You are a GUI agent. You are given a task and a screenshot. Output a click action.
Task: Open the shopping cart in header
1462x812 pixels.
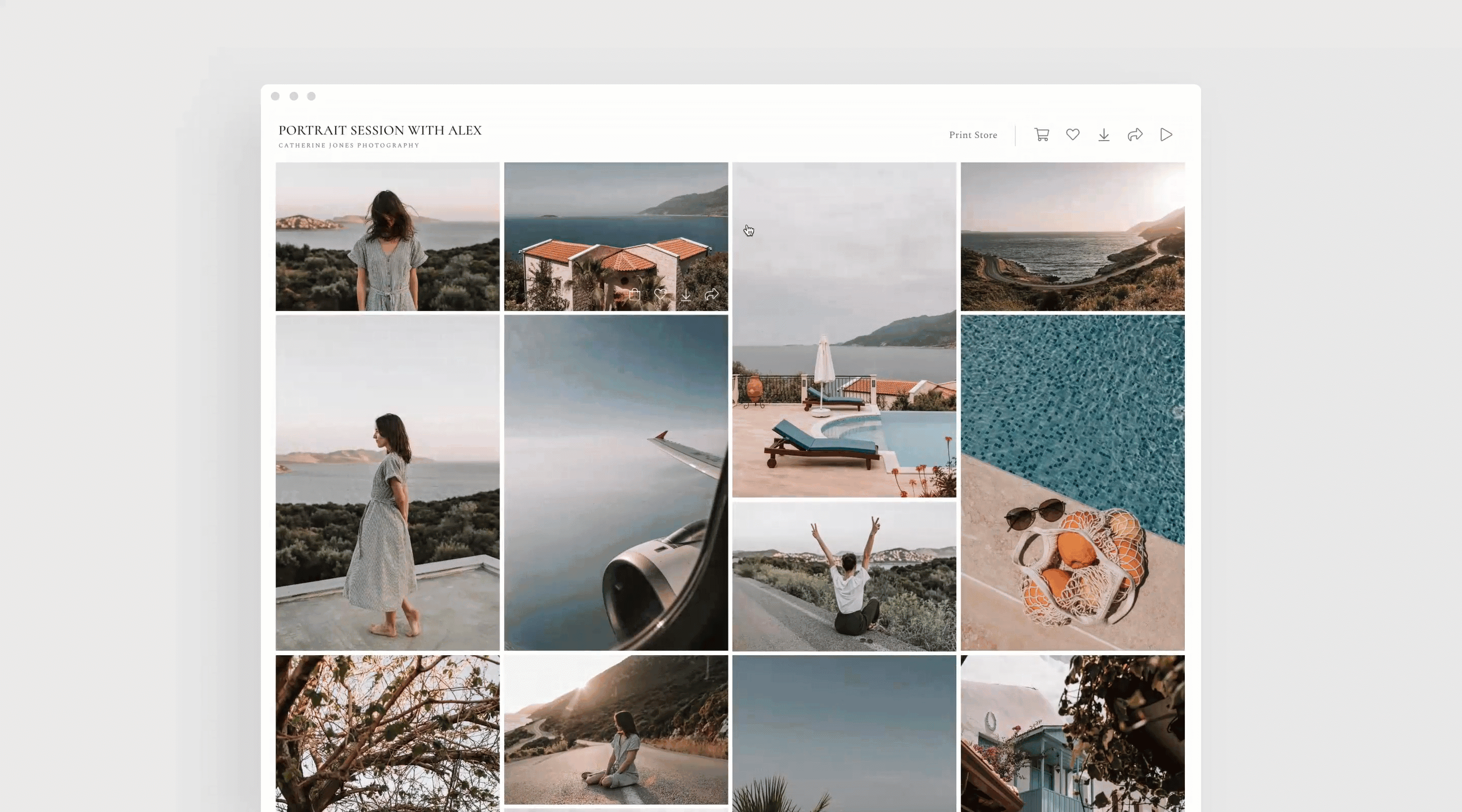pos(1042,134)
